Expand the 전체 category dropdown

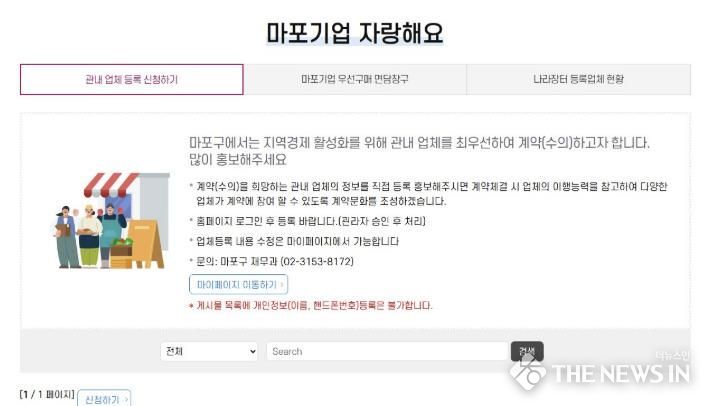coord(209,351)
